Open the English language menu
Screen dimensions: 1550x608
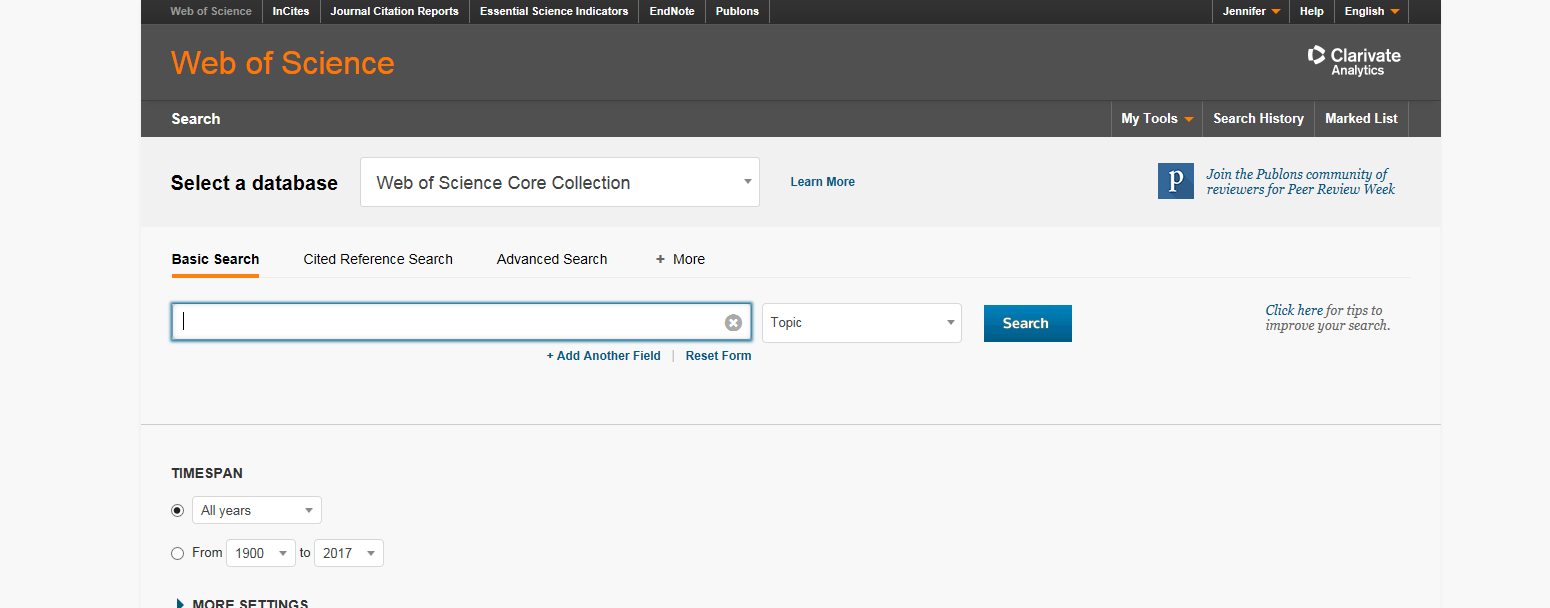click(x=1371, y=11)
